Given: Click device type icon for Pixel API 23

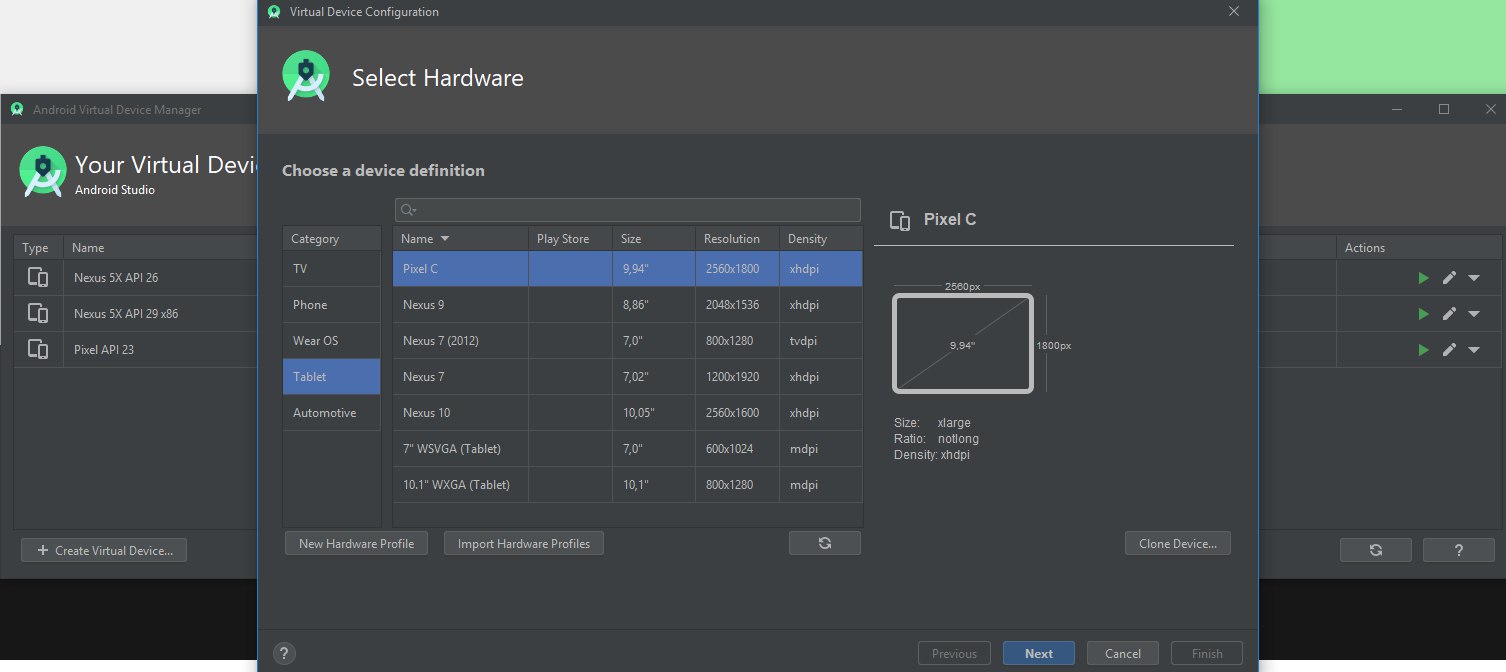Looking at the screenshot, I should point(38,350).
